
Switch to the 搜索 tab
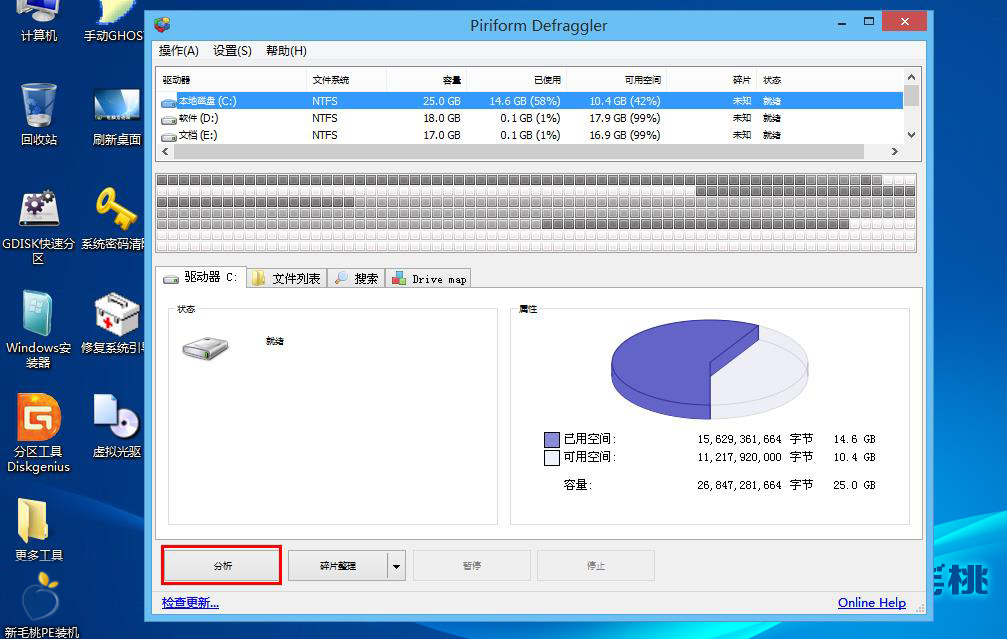click(x=356, y=278)
